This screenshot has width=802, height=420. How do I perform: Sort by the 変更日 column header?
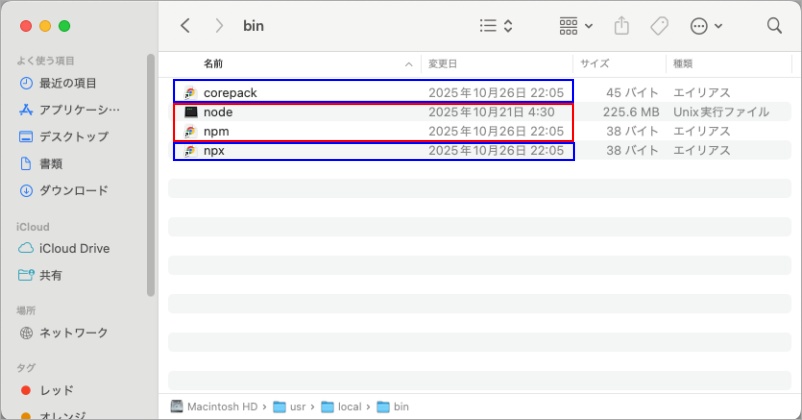(443, 63)
